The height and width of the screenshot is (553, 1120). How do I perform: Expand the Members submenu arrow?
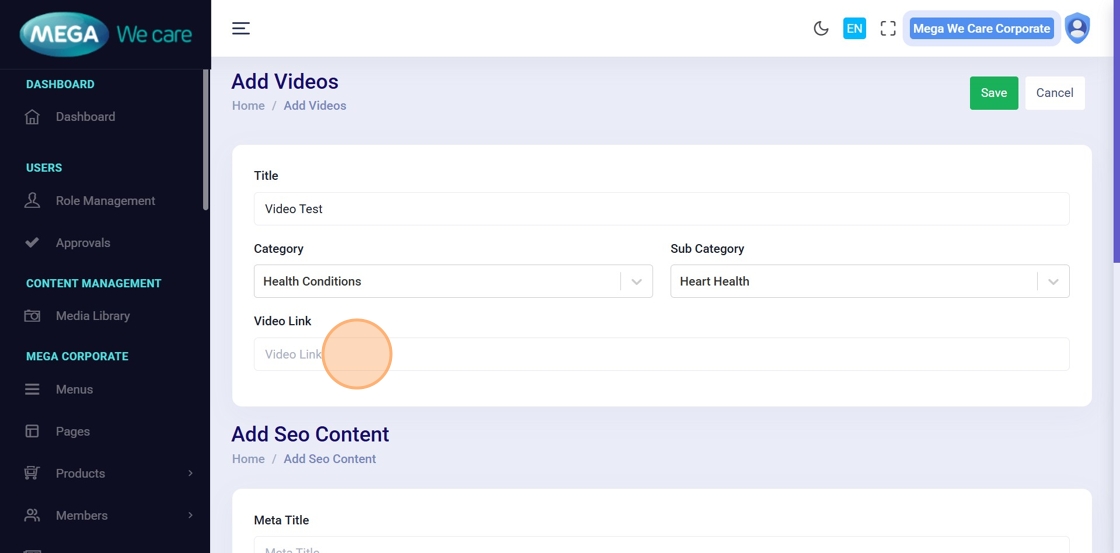pos(190,516)
